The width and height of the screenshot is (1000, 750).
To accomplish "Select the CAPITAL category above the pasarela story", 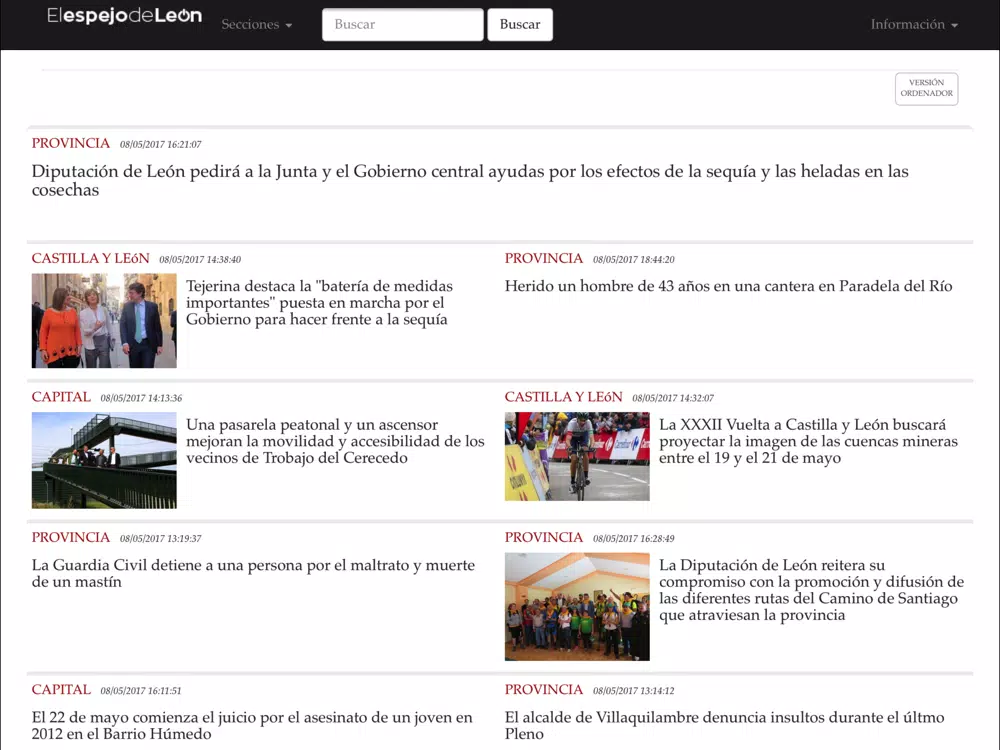I will point(61,397).
